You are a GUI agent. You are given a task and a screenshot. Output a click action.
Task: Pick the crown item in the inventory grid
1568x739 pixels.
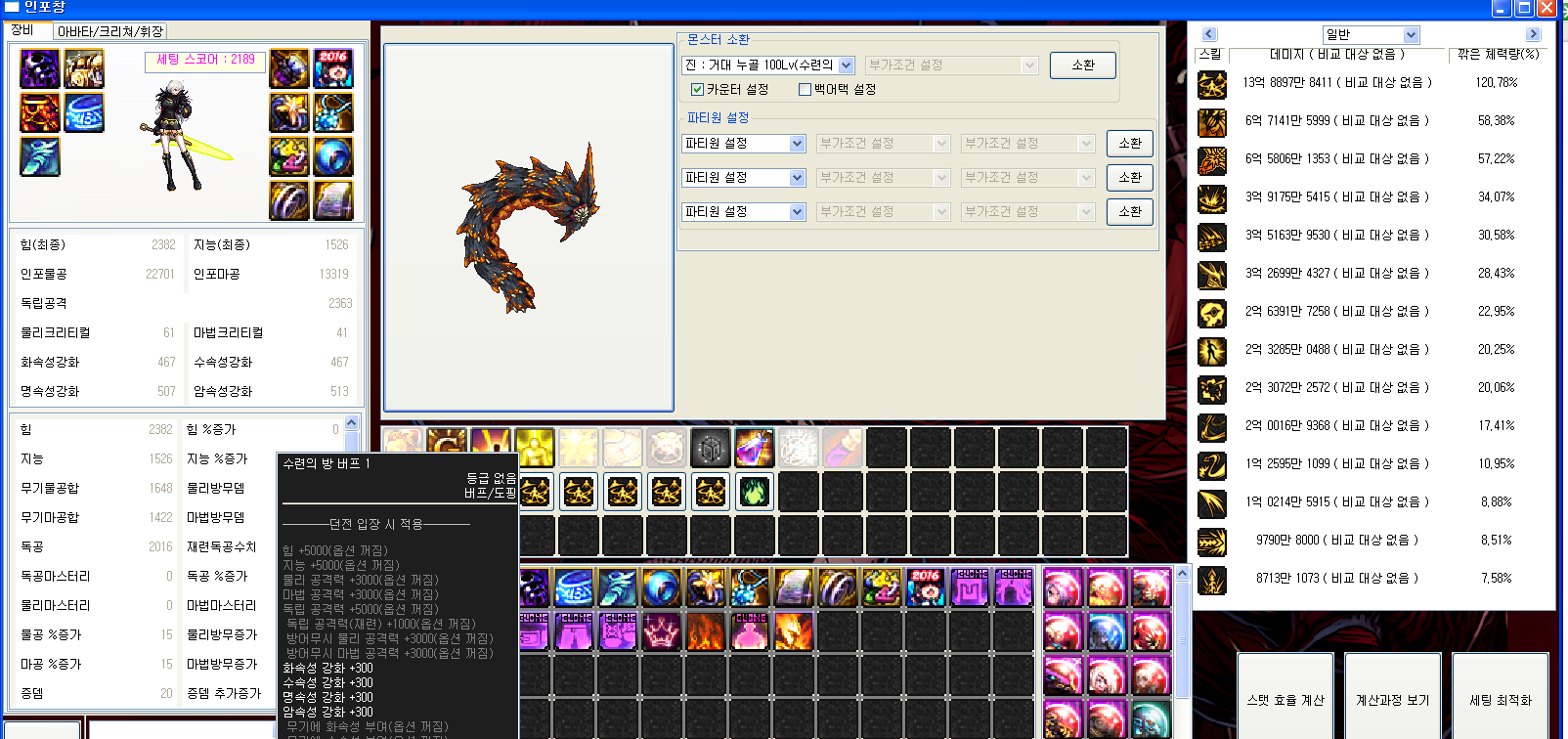[x=662, y=631]
